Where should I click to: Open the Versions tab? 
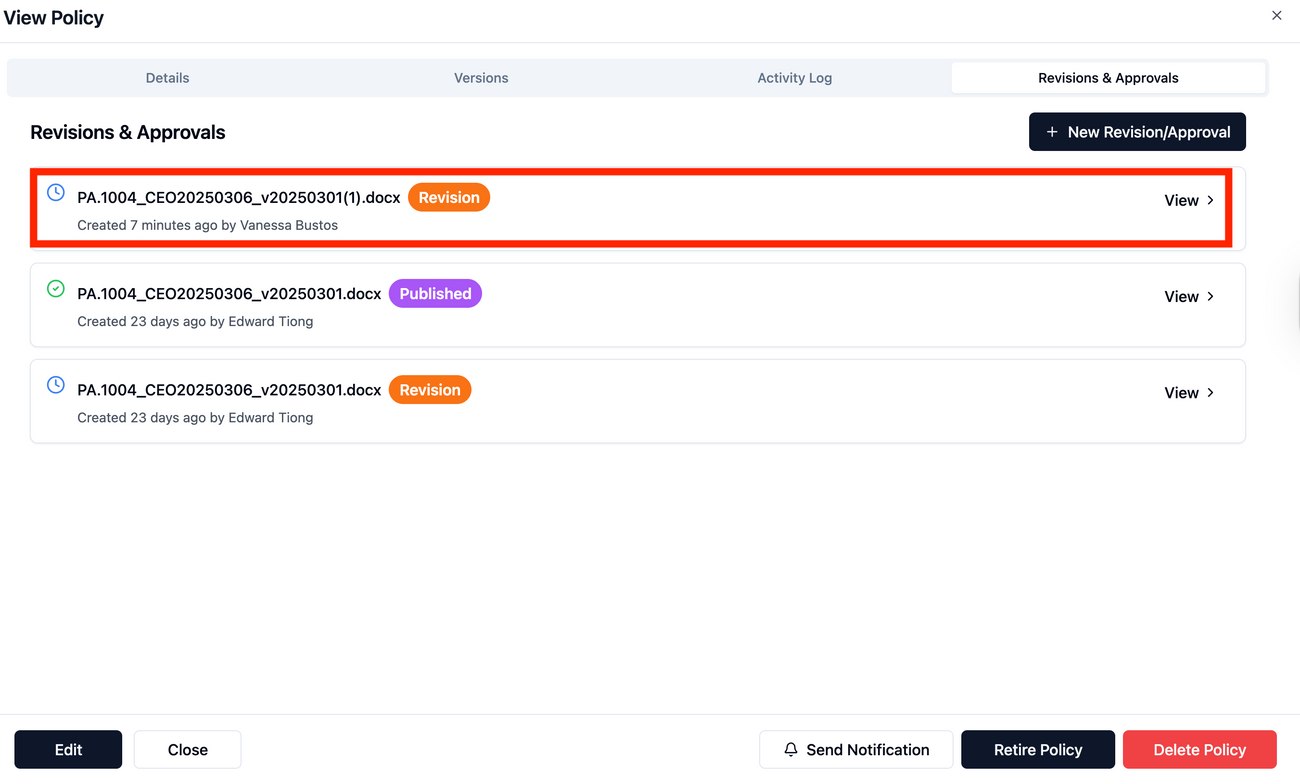click(481, 78)
